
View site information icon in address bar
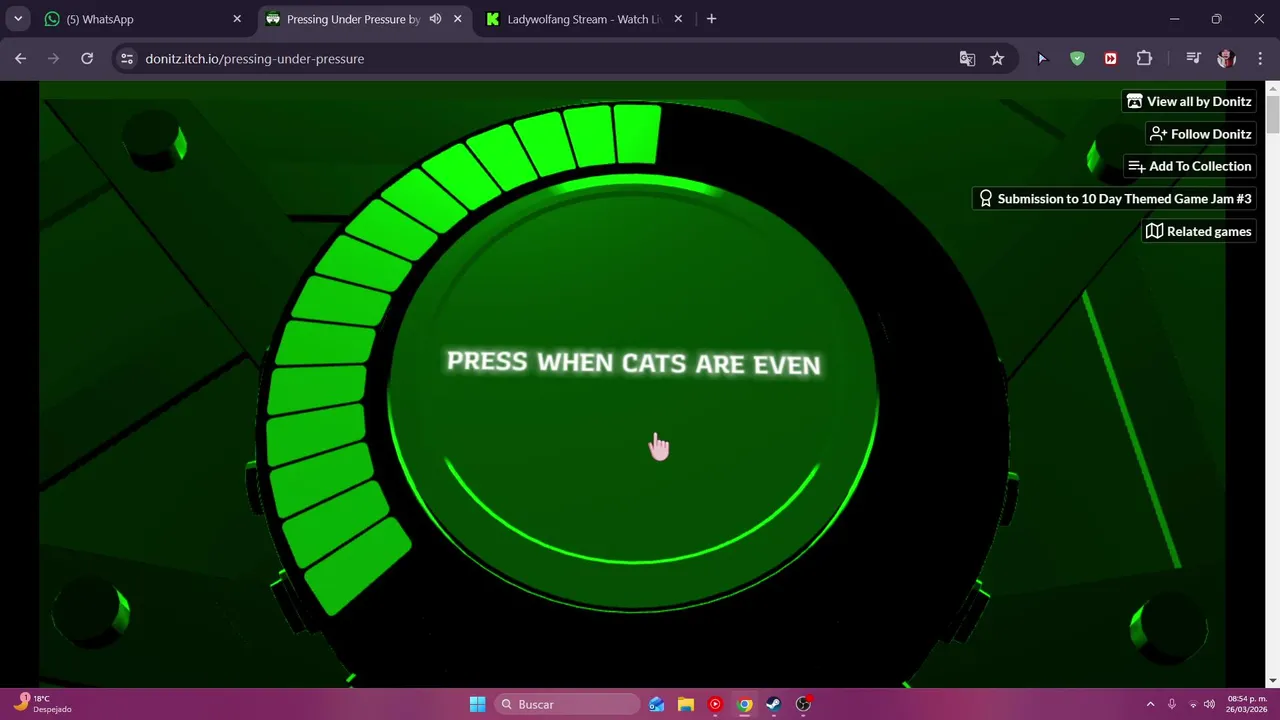pyautogui.click(x=126, y=59)
